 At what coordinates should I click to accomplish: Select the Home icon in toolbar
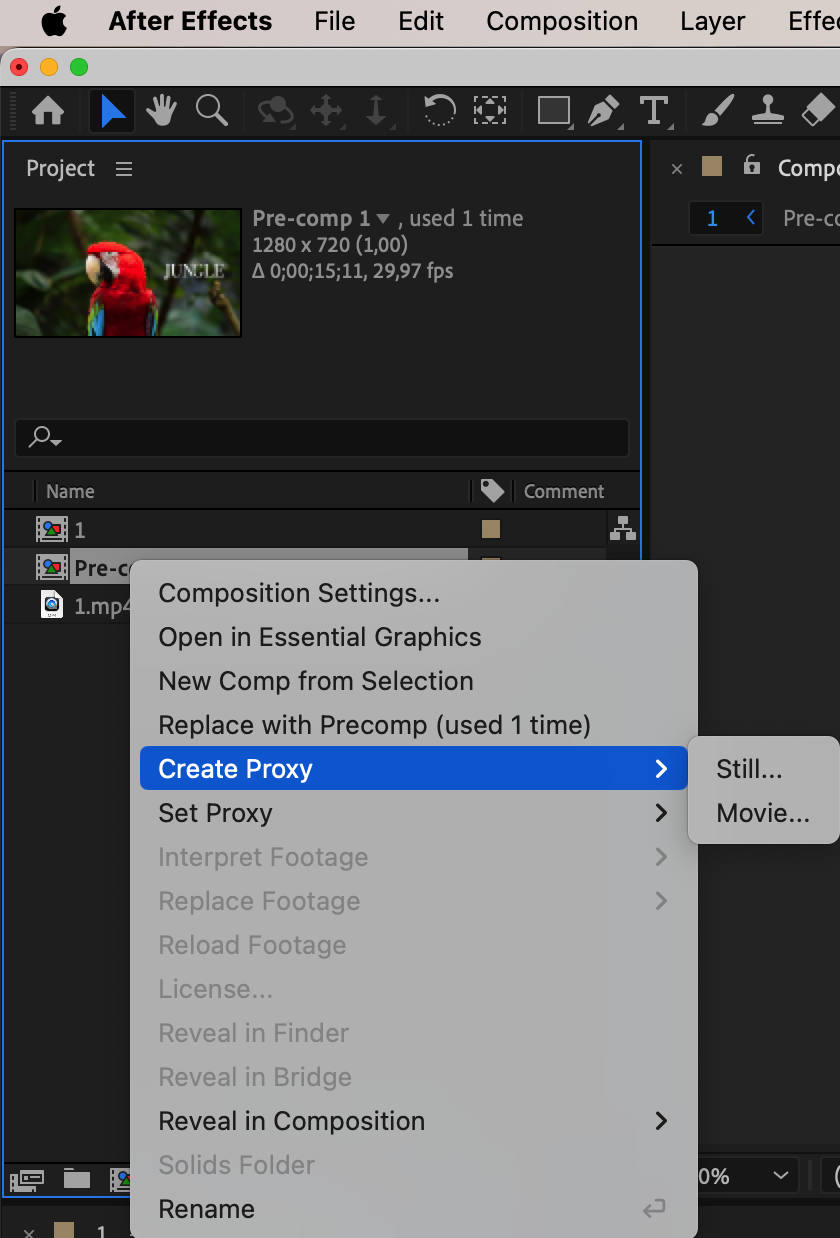(x=48, y=110)
